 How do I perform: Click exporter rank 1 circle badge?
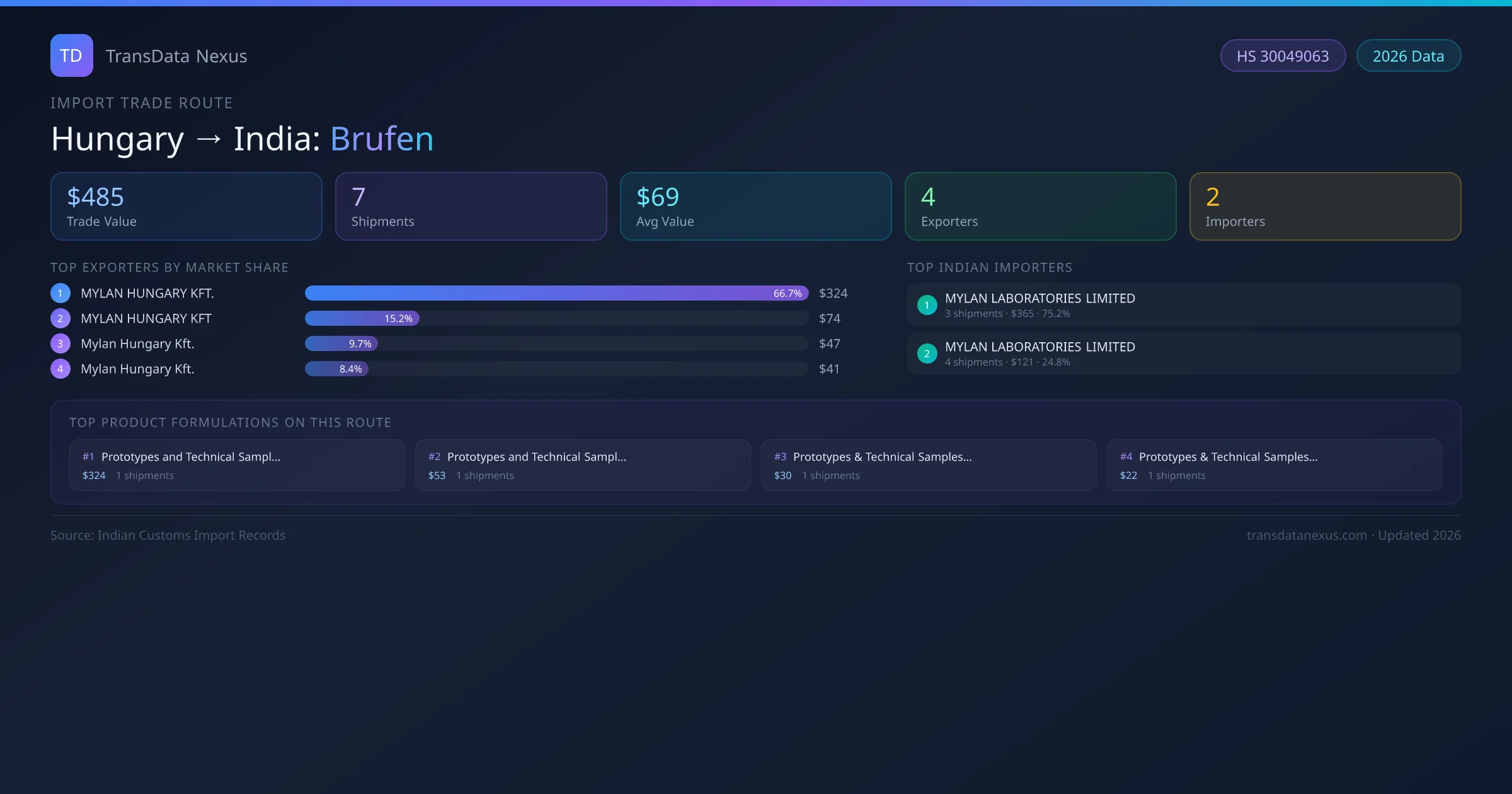60,293
